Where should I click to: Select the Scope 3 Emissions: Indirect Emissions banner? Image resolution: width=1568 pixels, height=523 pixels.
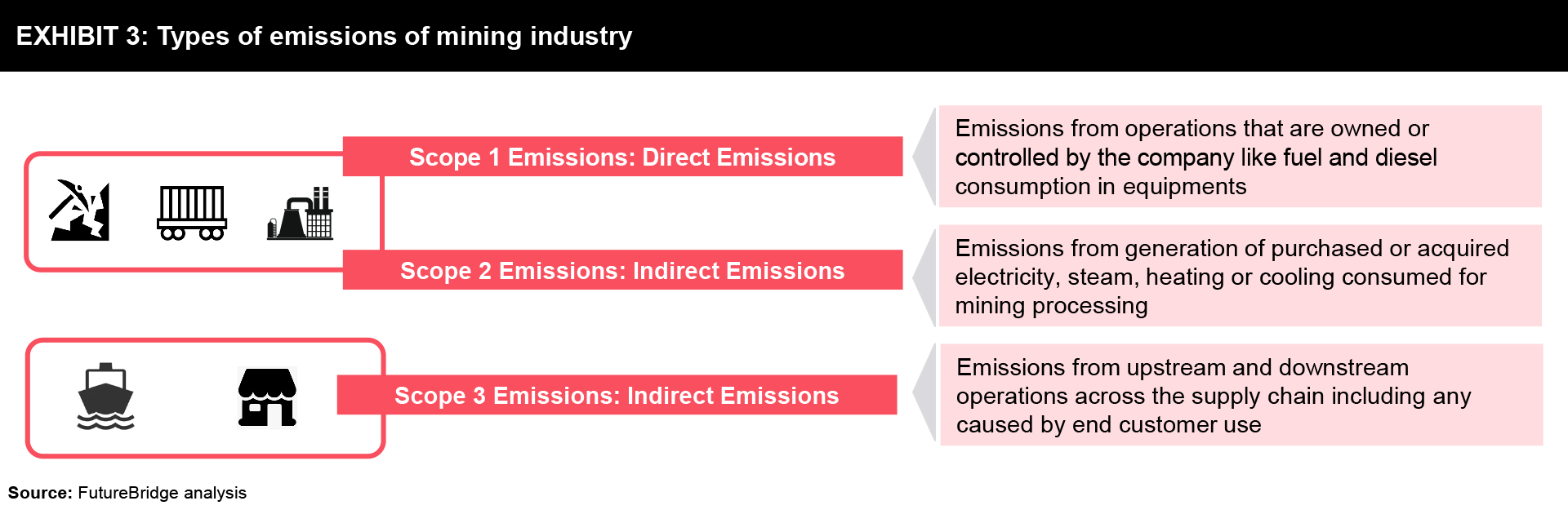pos(617,395)
